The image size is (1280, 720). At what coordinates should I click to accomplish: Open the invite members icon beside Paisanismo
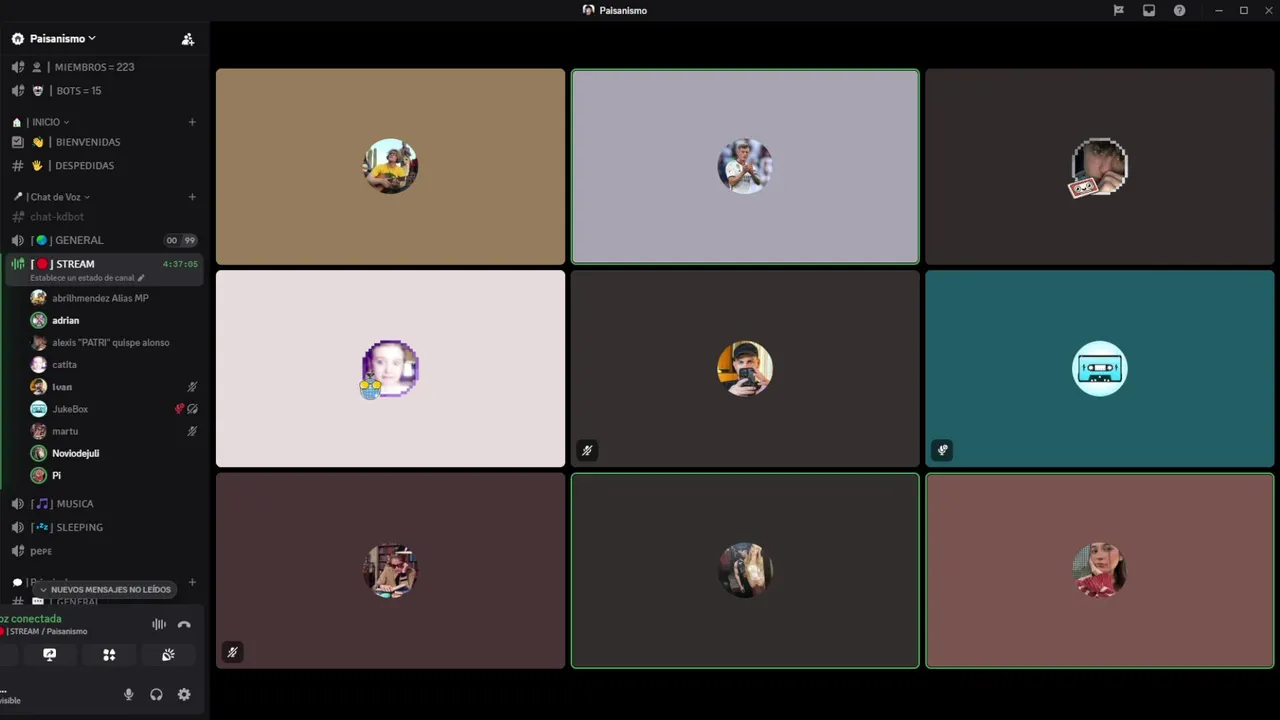click(187, 39)
